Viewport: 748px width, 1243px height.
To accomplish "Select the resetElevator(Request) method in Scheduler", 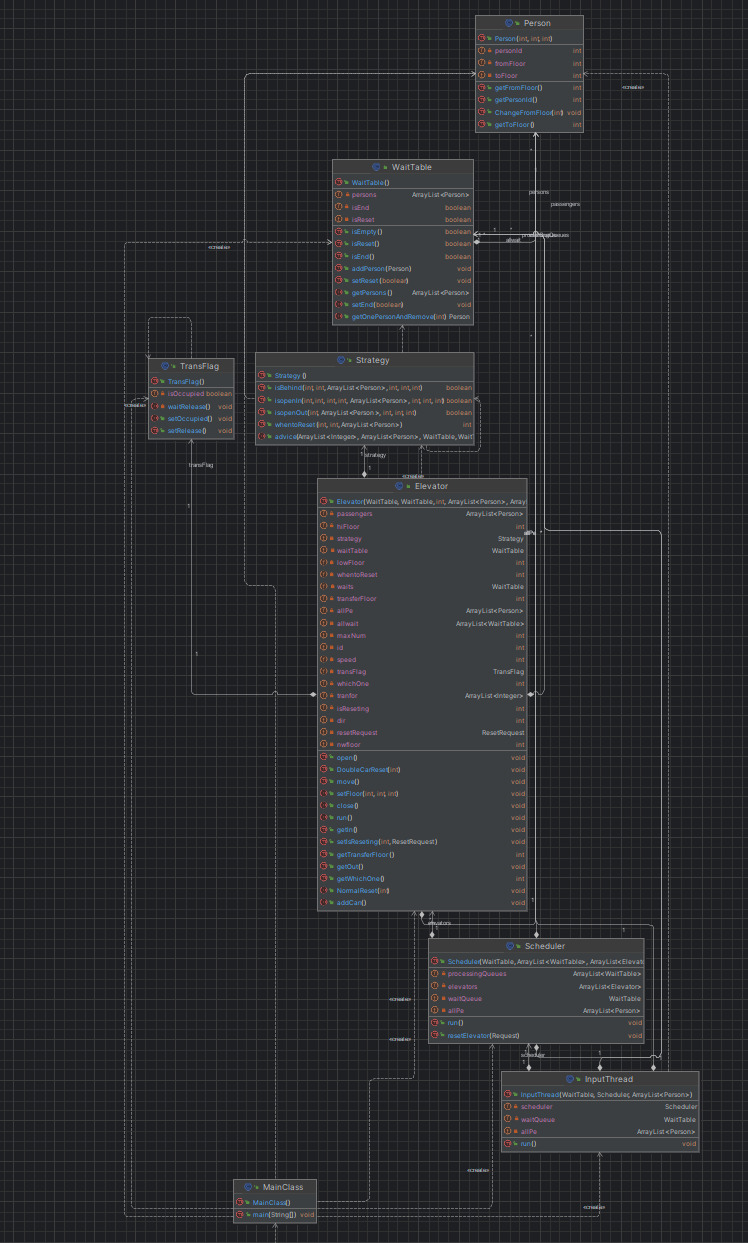I will (x=536, y=1036).
